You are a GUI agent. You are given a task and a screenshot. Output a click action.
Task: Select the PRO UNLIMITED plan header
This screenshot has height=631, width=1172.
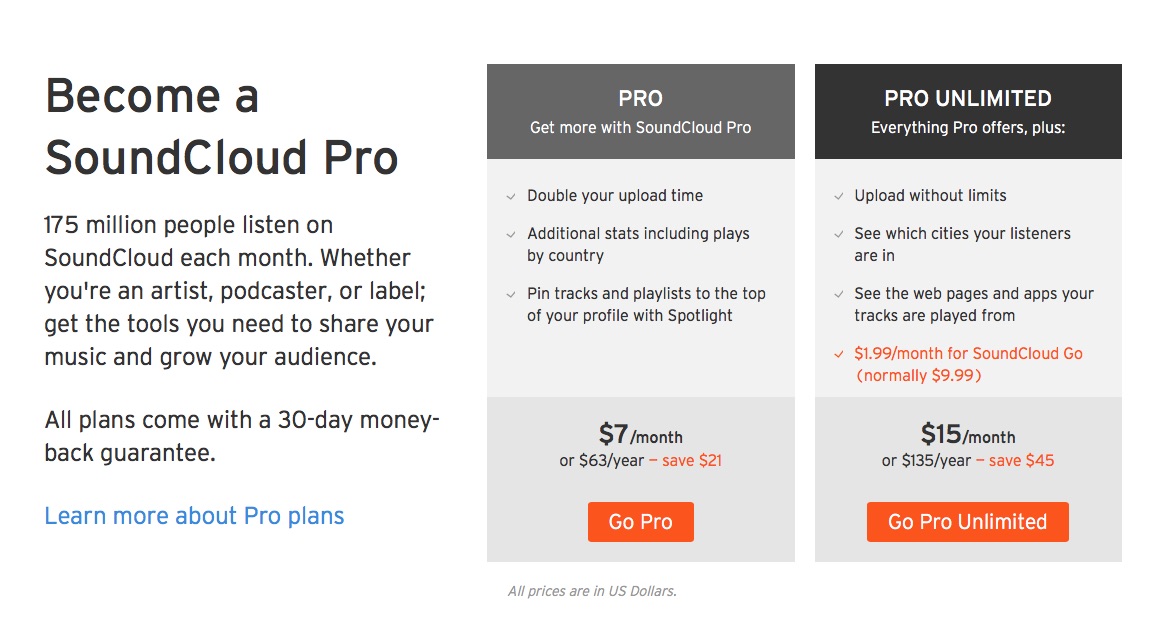click(967, 111)
